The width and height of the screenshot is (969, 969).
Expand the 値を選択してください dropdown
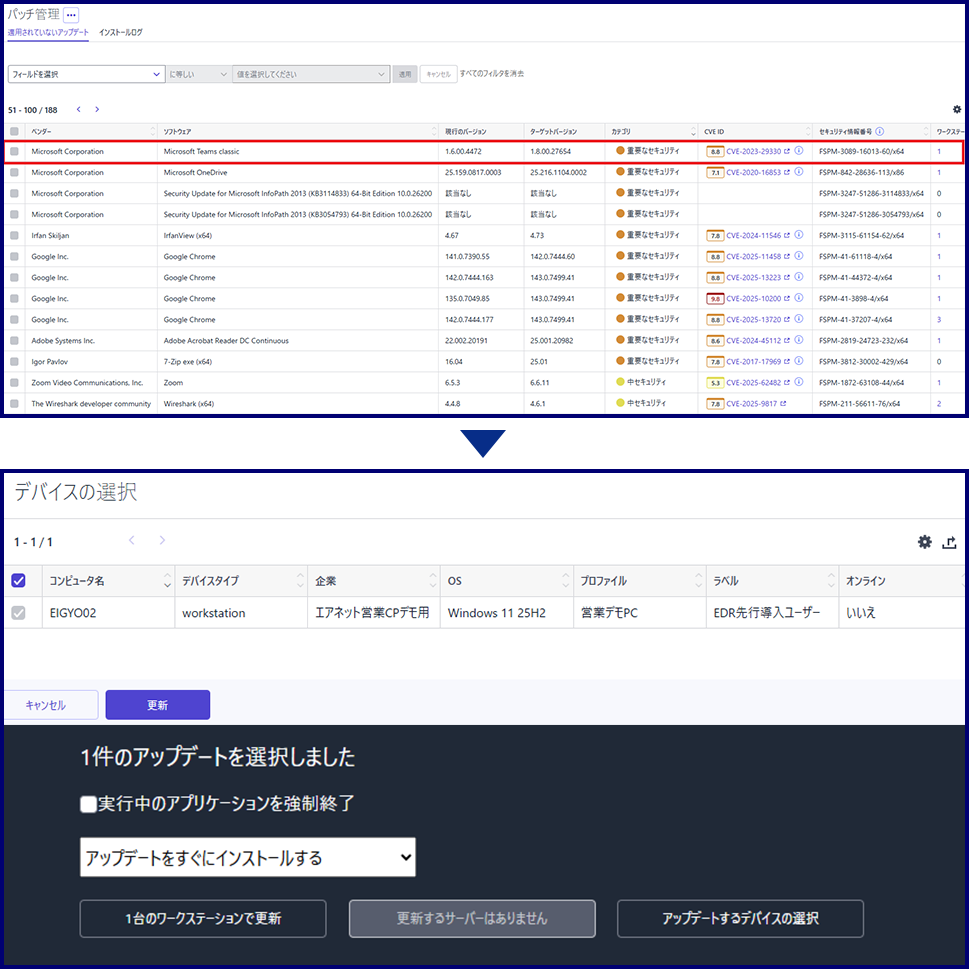pos(310,74)
